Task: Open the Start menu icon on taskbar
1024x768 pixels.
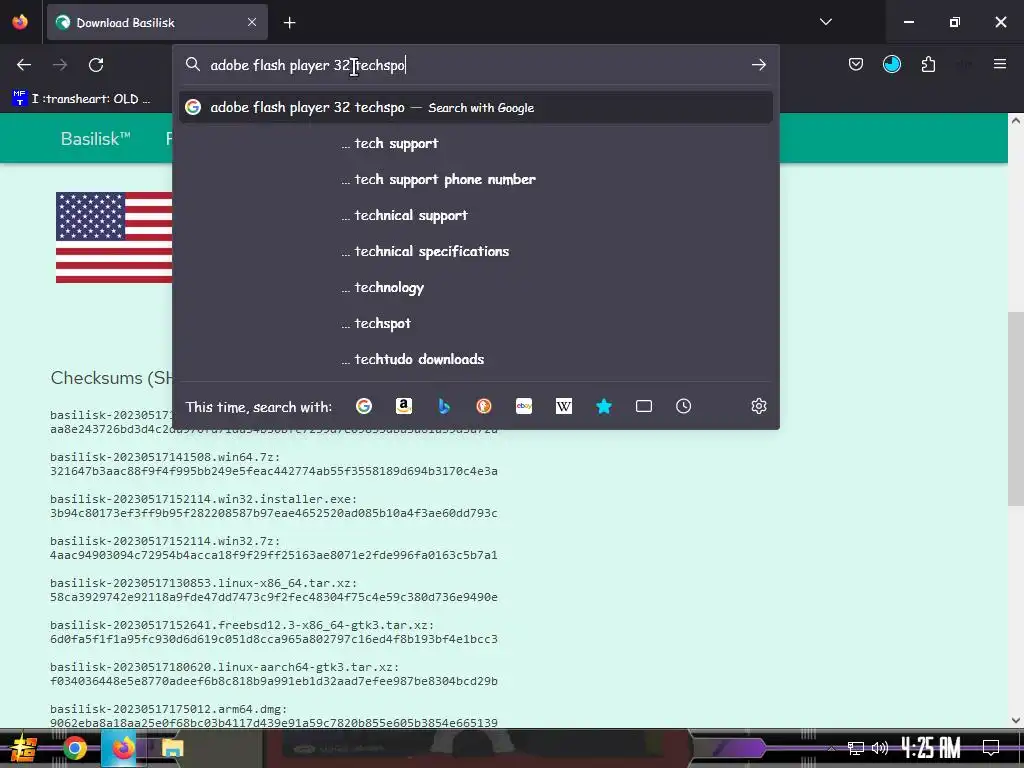Action: (24, 748)
